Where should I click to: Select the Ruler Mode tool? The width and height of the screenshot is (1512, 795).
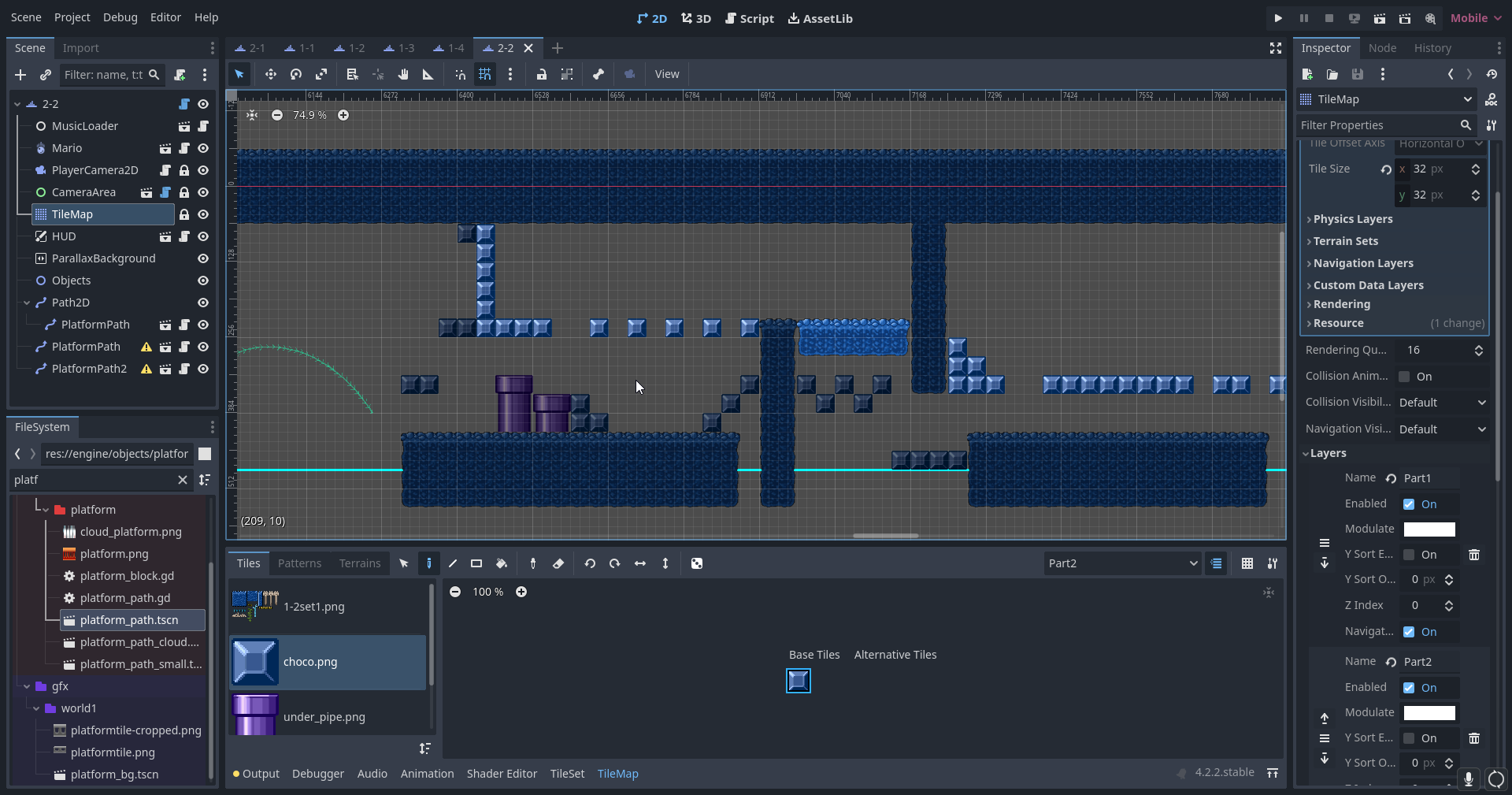(428, 74)
